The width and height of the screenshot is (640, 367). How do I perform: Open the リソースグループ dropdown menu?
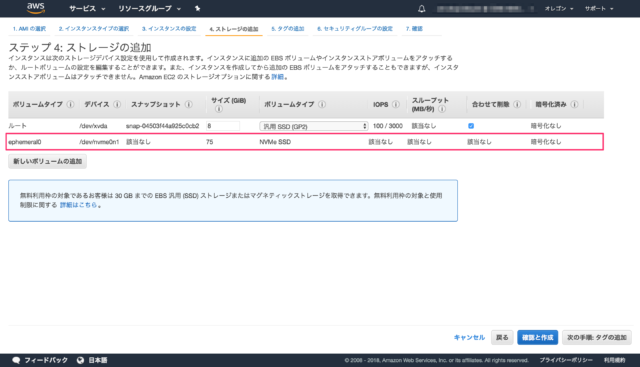click(149, 9)
